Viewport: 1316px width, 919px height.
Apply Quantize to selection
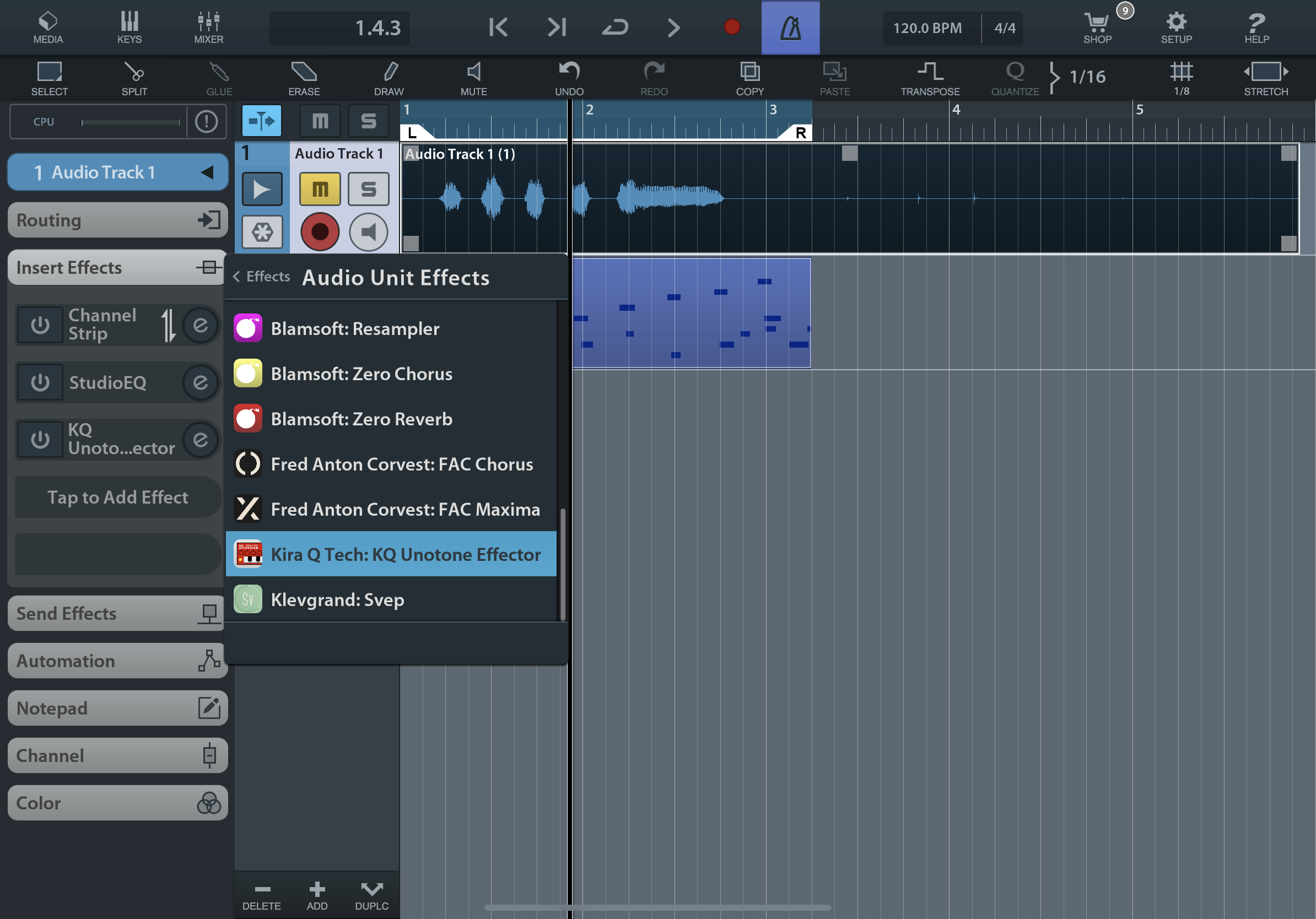coord(1015,78)
